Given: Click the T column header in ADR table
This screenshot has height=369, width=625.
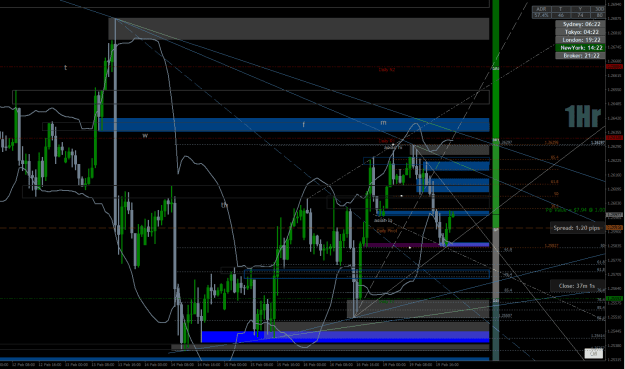Looking at the screenshot, I should pyautogui.click(x=560, y=9).
